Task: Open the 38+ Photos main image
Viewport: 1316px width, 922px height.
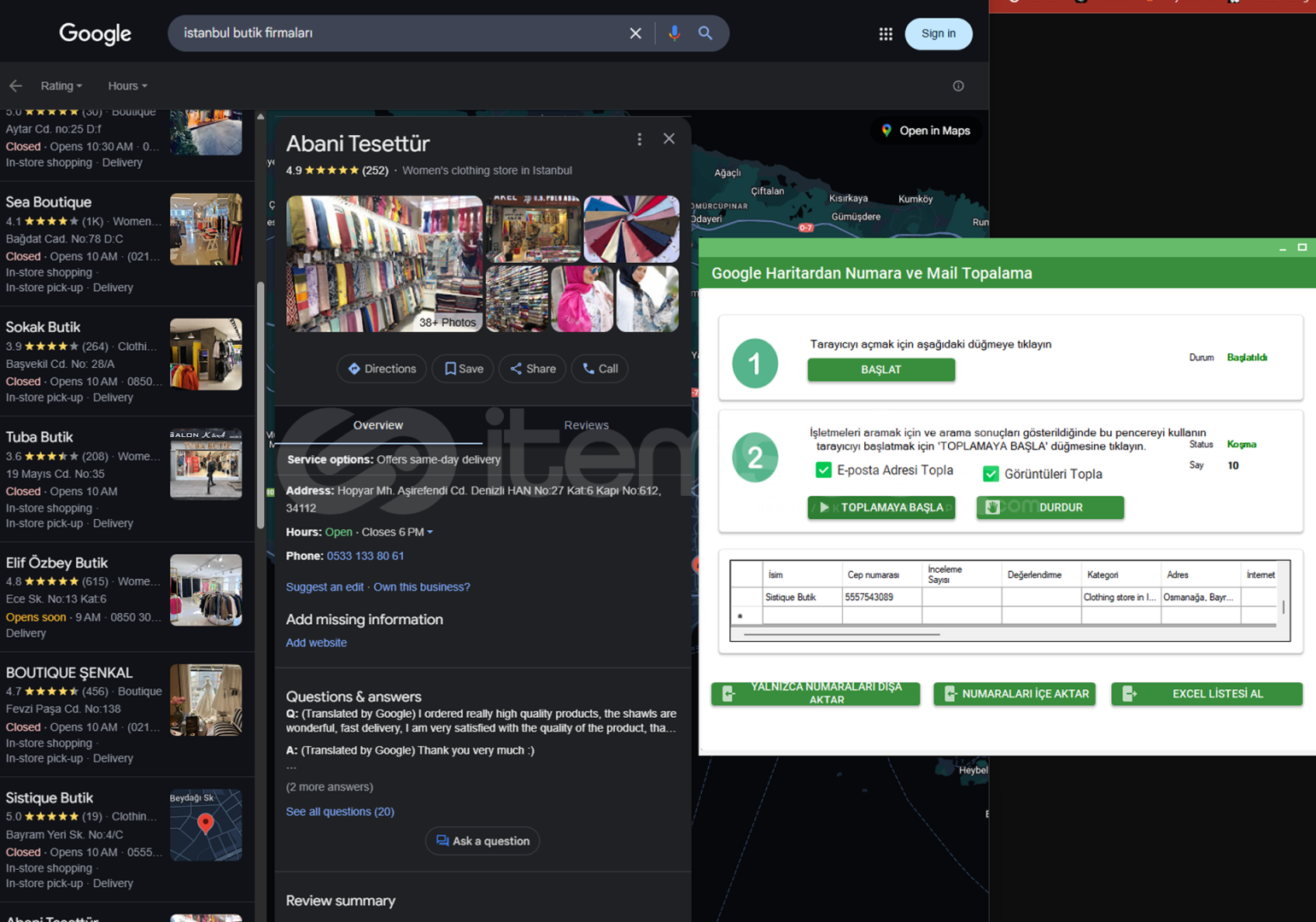Action: pos(384,264)
